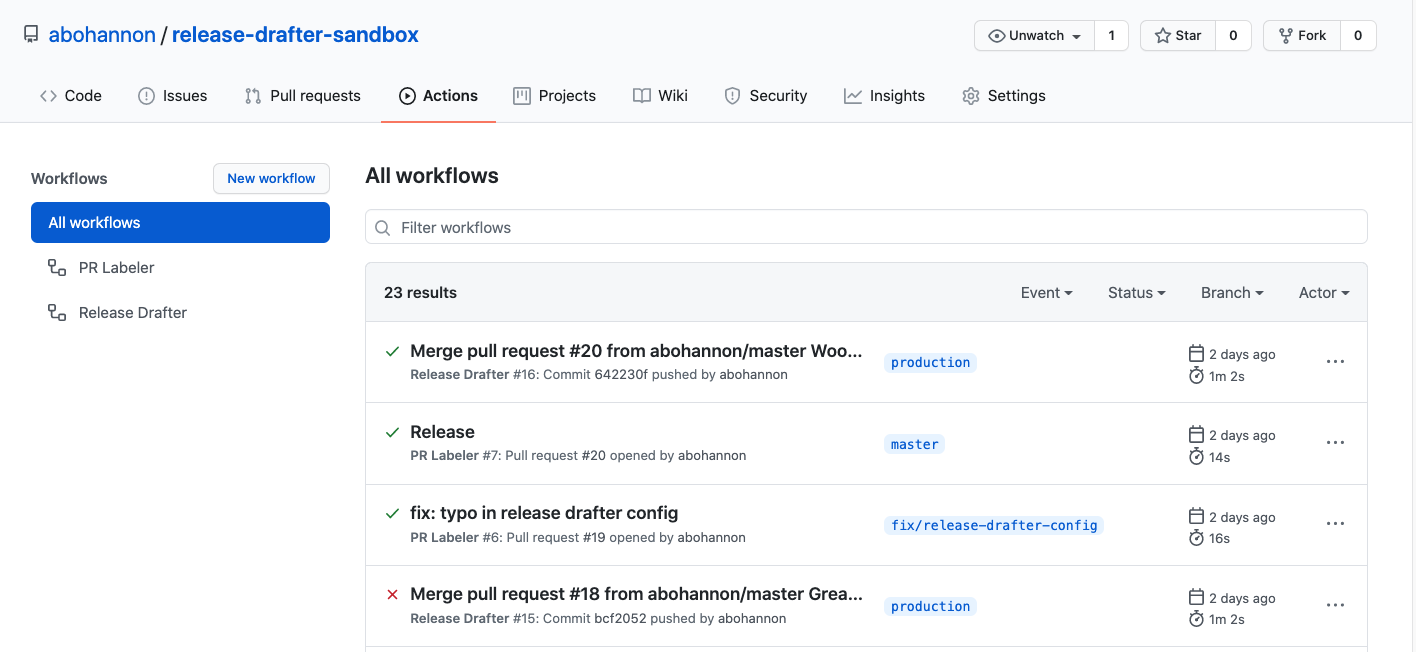
Task: Click success checkmark on Merge pull request #20
Action: tap(393, 351)
